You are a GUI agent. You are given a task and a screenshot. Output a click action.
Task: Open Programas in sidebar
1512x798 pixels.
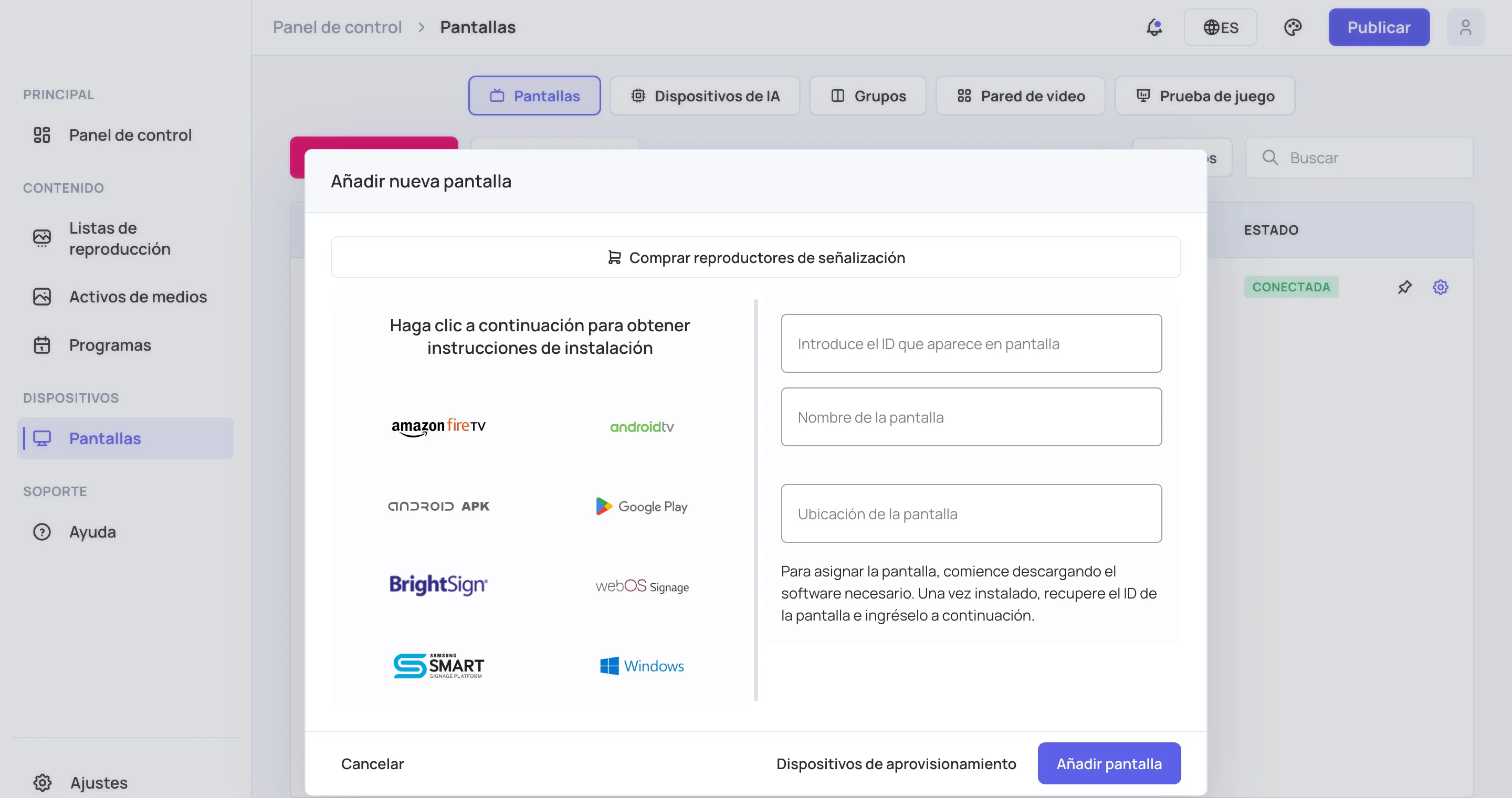coord(125,345)
